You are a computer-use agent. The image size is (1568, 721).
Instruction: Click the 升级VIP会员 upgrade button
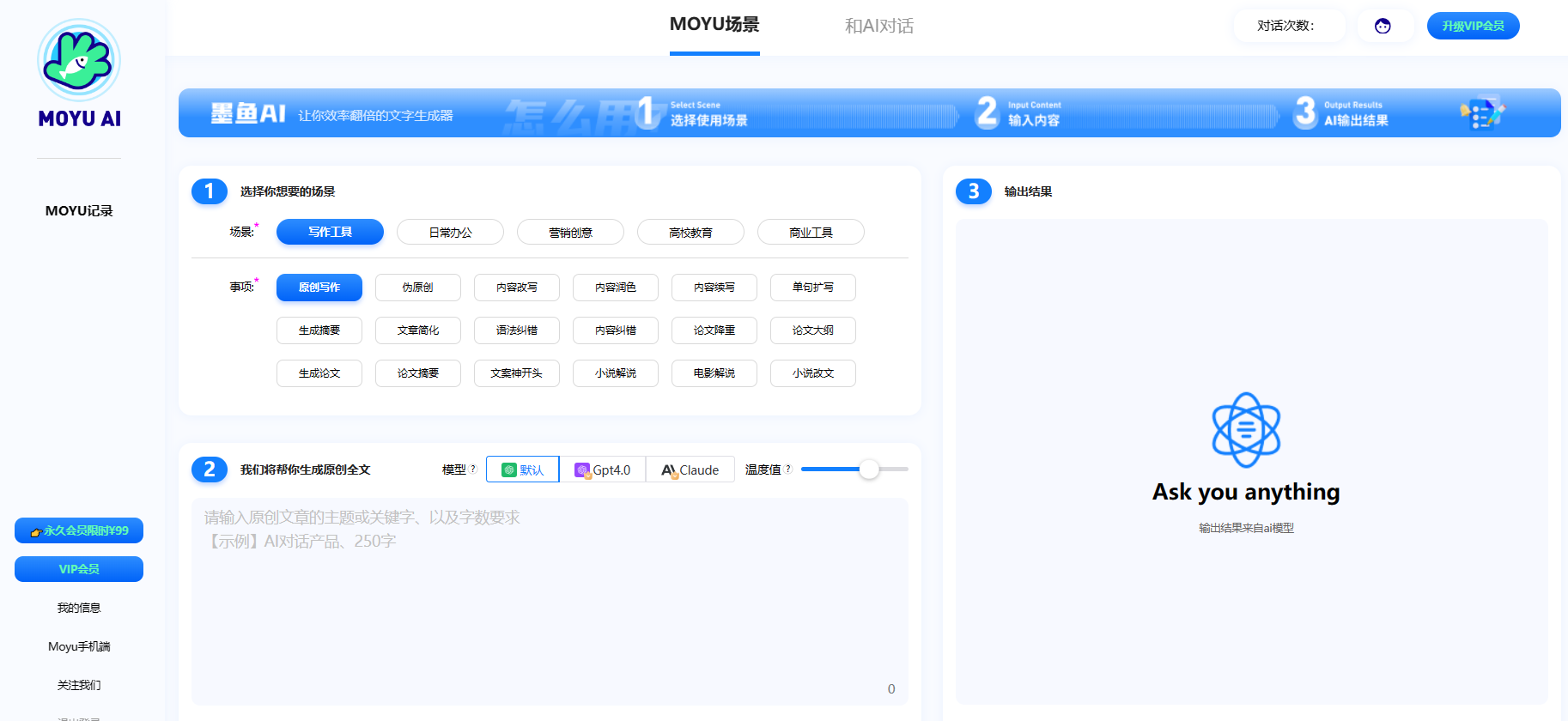[1473, 26]
